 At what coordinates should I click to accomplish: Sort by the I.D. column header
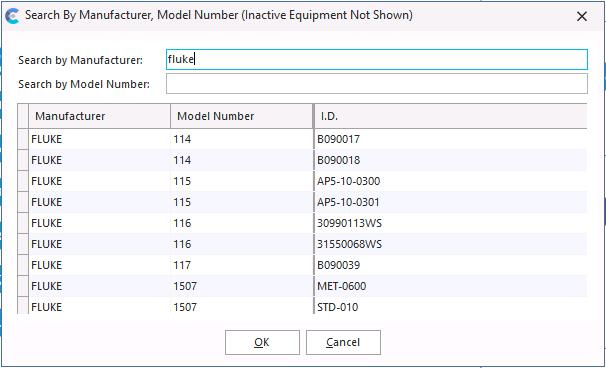(450, 116)
